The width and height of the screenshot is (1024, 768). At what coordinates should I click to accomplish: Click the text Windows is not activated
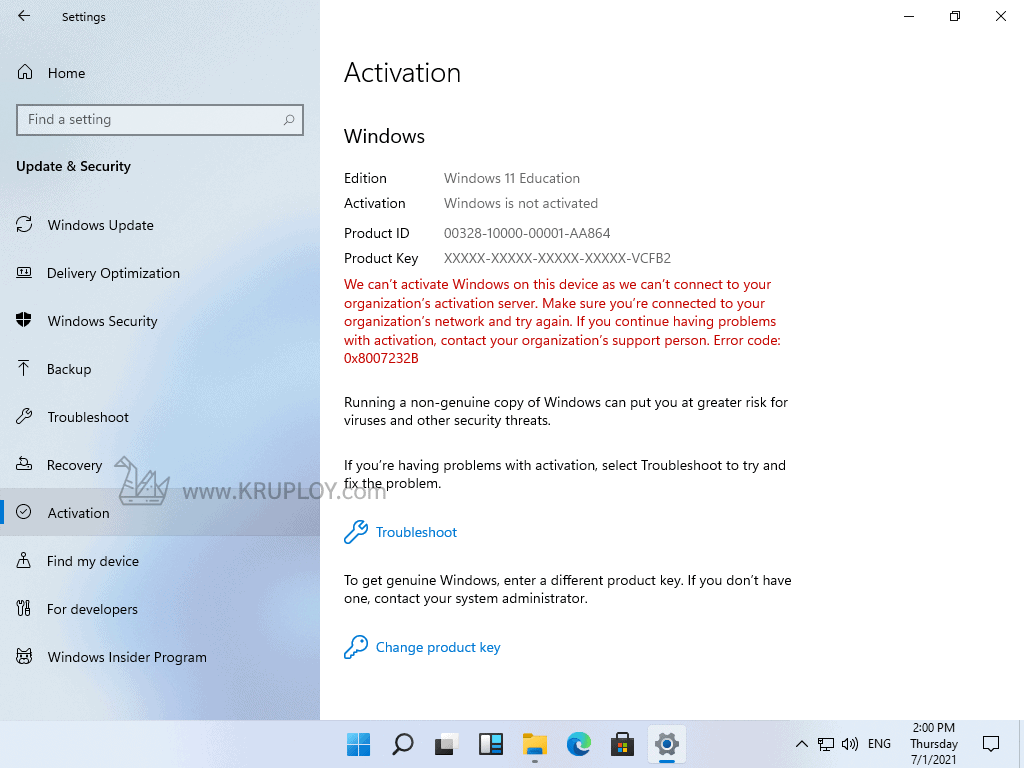tap(520, 203)
